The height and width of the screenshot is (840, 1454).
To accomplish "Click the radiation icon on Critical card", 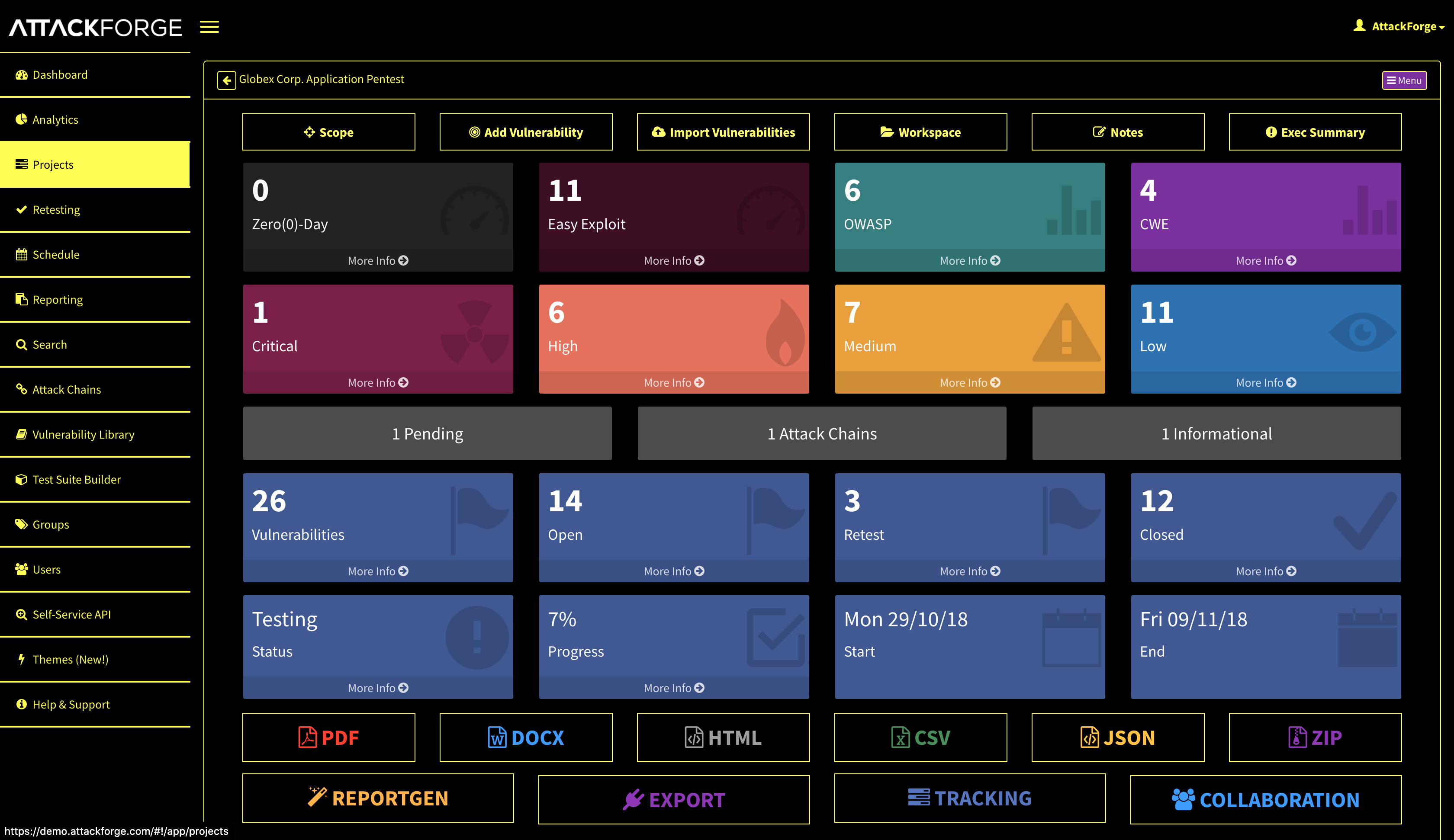I will [474, 333].
